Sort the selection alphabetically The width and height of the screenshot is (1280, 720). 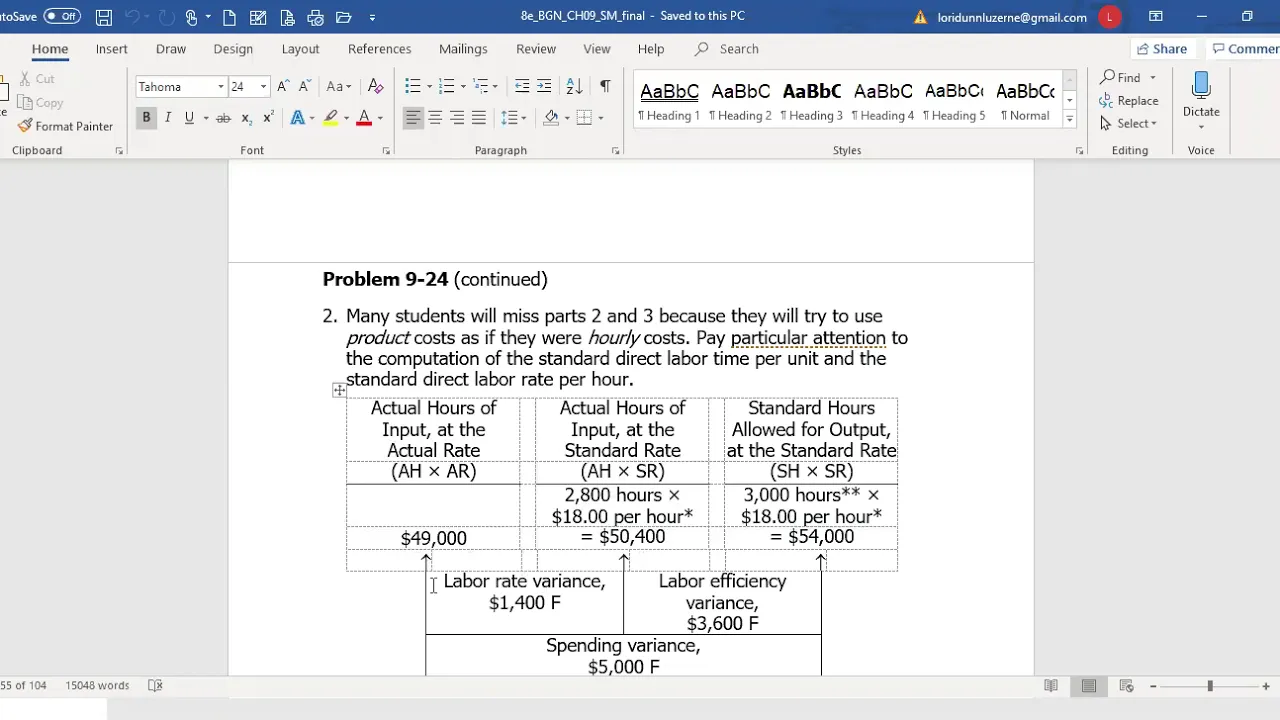pyautogui.click(x=574, y=87)
